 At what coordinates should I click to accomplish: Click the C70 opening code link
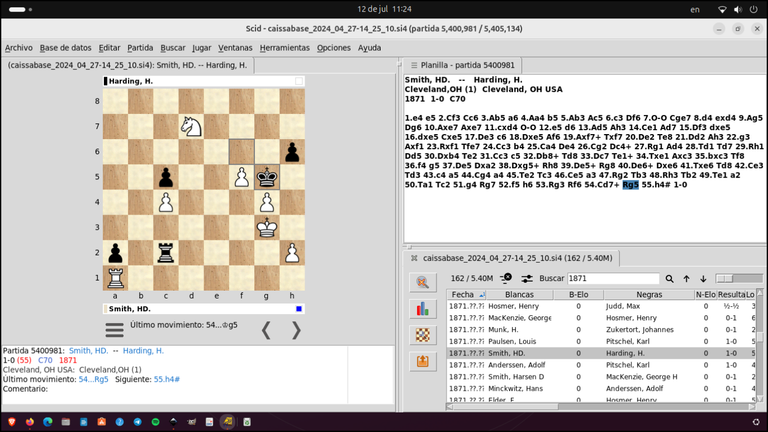[x=45, y=360]
